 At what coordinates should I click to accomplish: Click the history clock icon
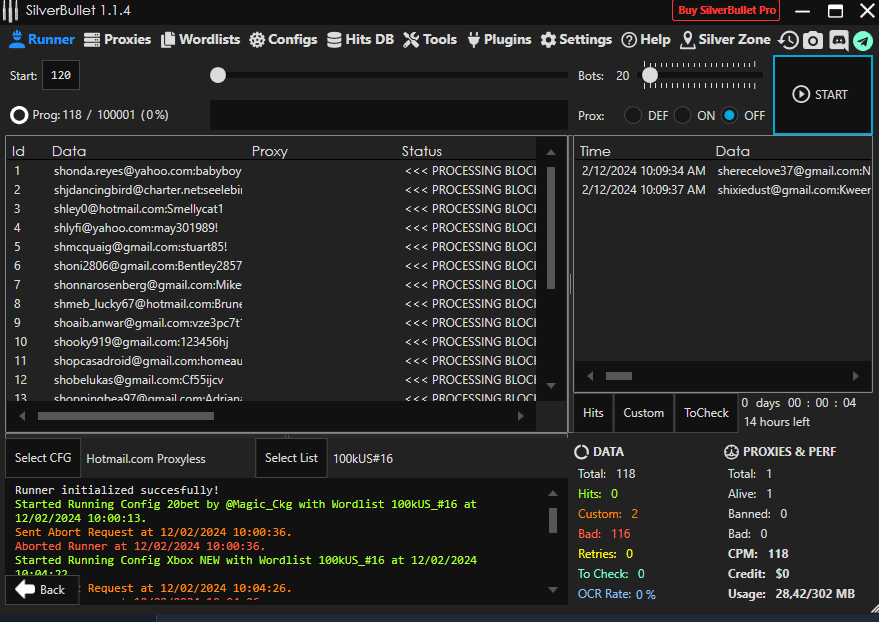(789, 40)
